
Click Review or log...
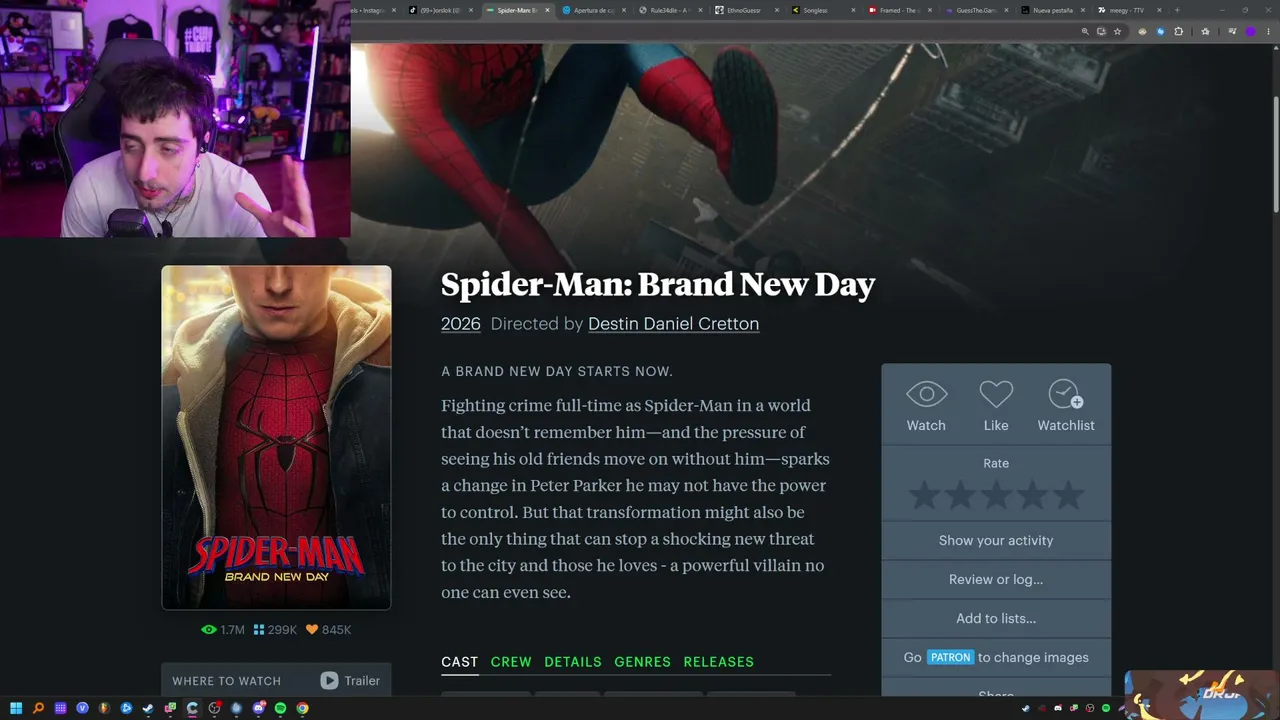click(x=996, y=579)
